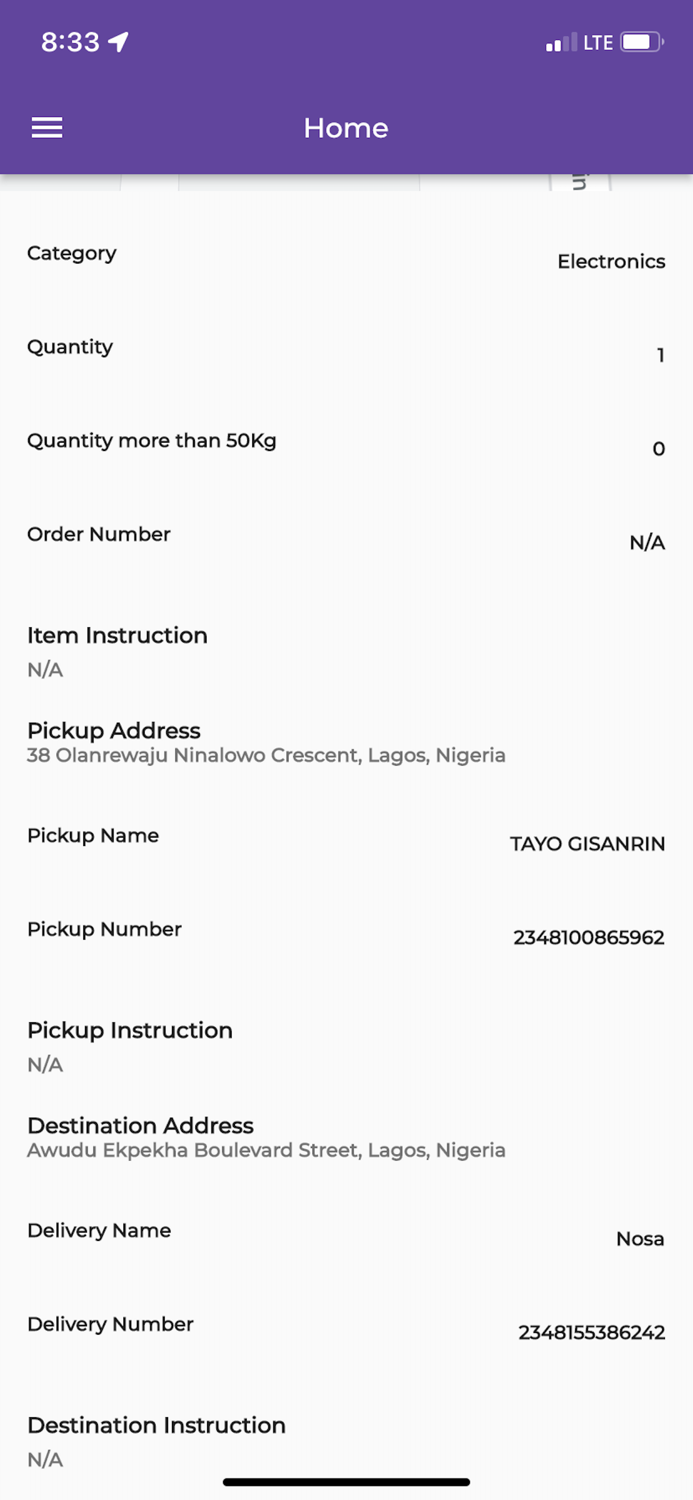
Task: Open the hamburger navigation menu
Action: click(47, 128)
